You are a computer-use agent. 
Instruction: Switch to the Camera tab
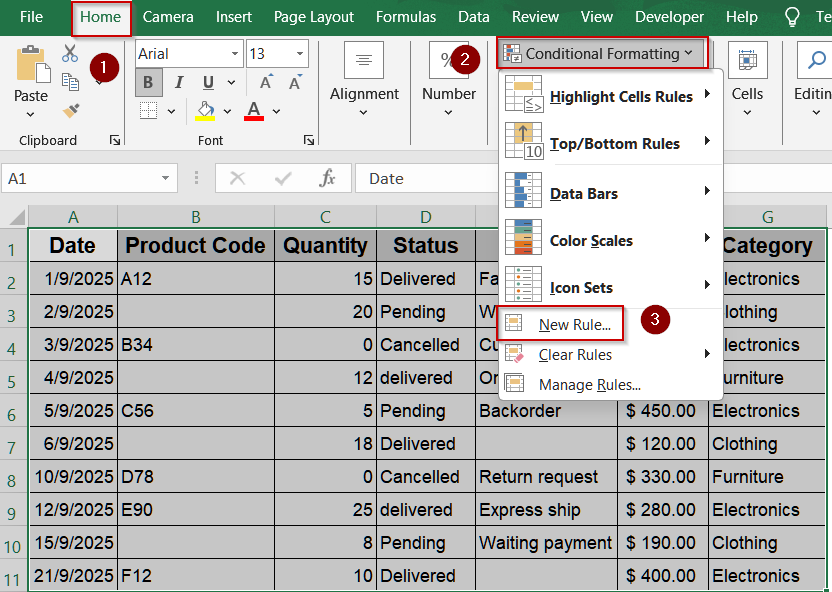pos(168,17)
